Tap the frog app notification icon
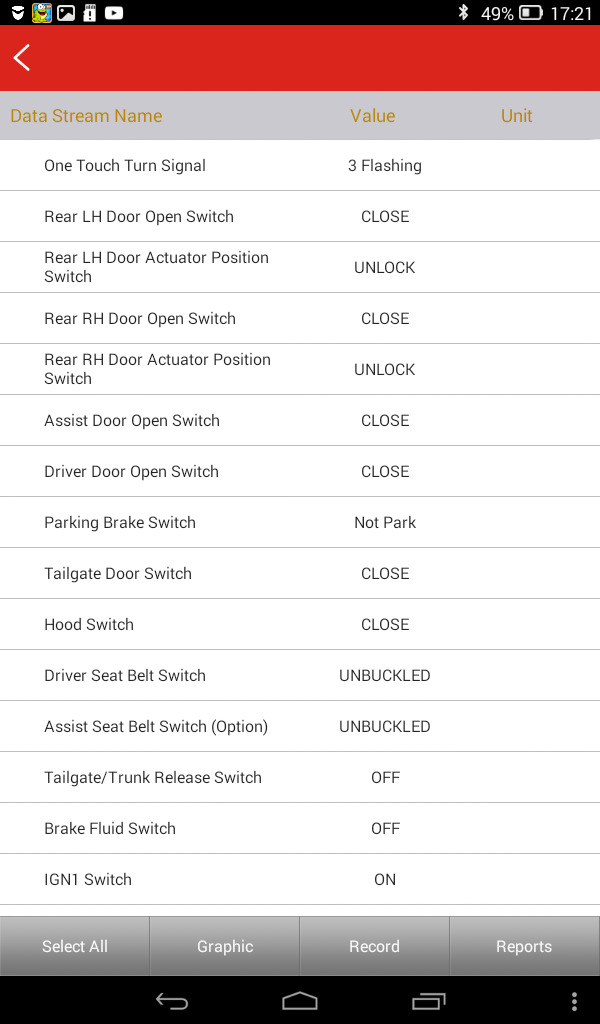The height and width of the screenshot is (1024, 600). 42,12
